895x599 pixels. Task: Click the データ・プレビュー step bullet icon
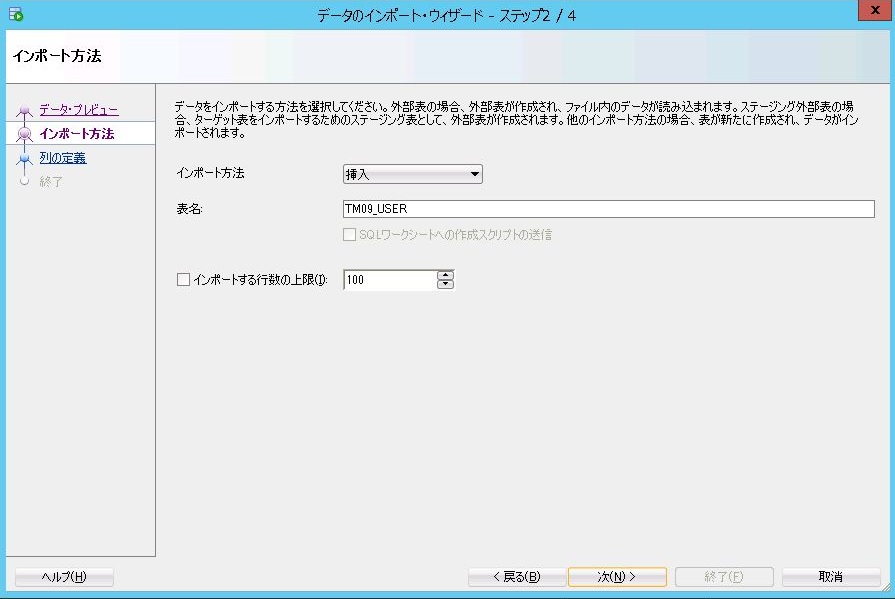point(25,110)
